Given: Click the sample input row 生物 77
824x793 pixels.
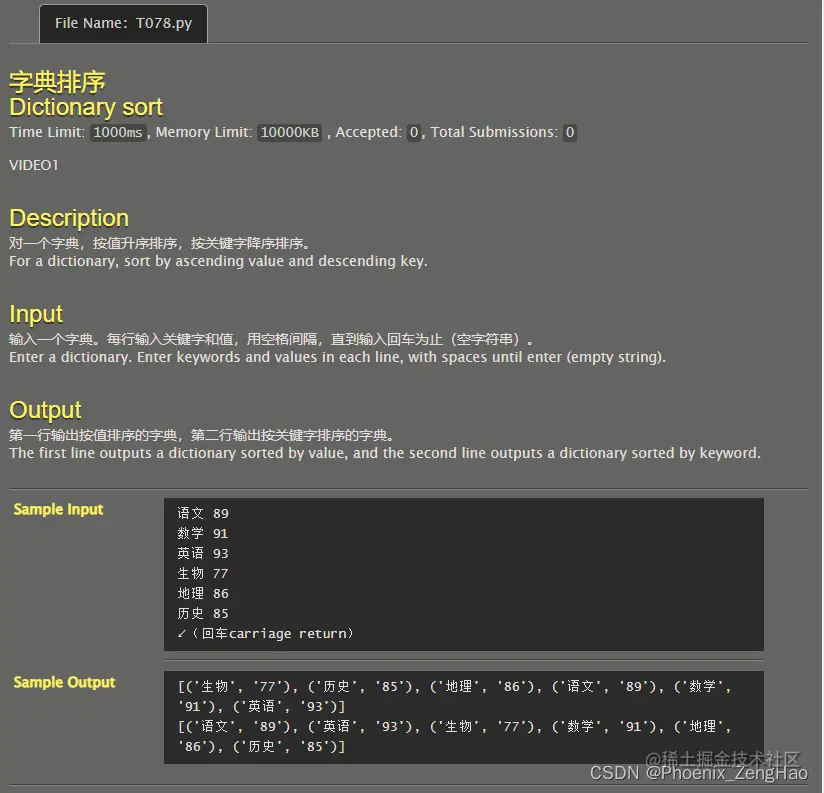Looking at the screenshot, I should pyautogui.click(x=203, y=573).
